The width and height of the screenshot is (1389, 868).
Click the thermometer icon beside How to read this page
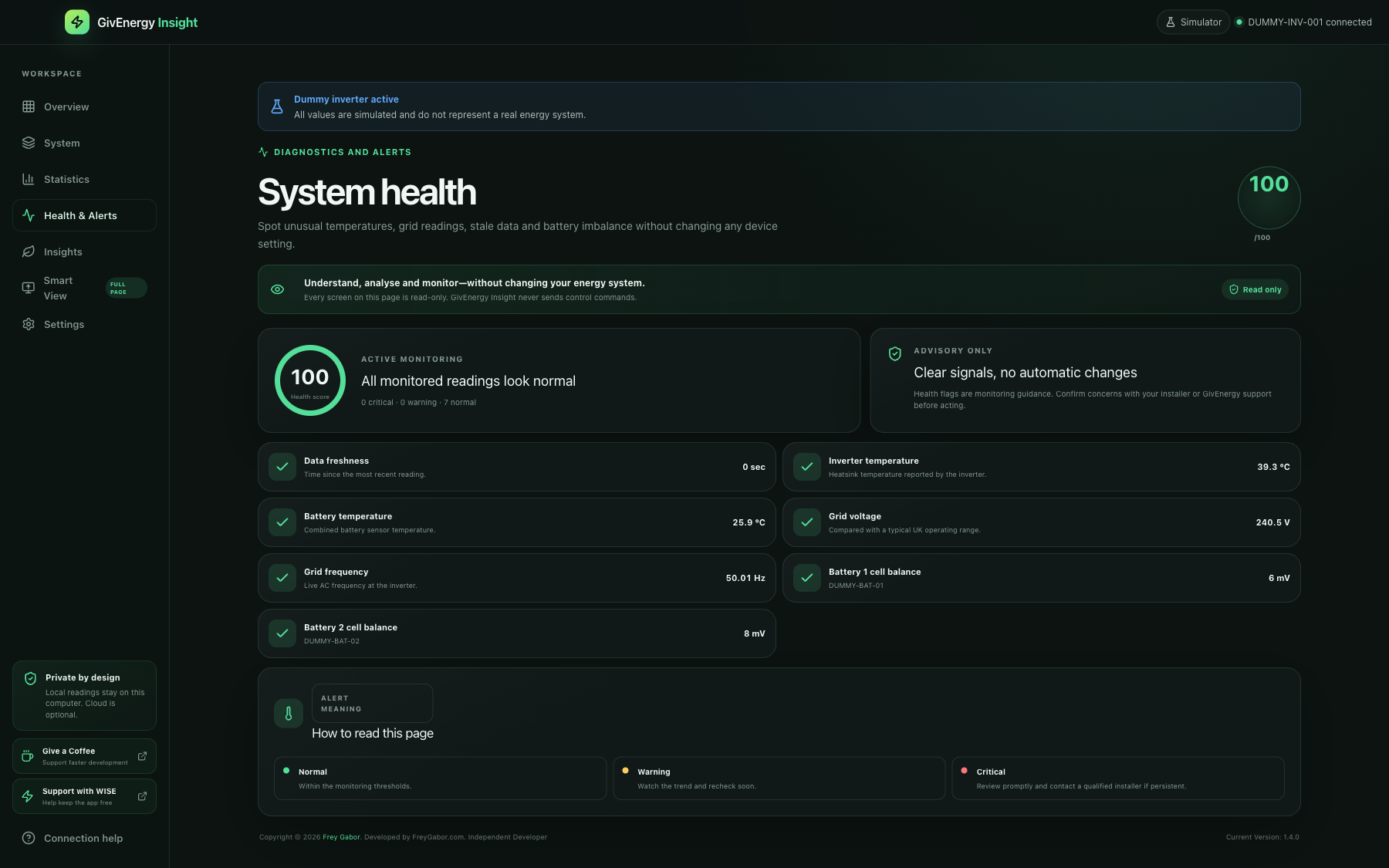289,714
